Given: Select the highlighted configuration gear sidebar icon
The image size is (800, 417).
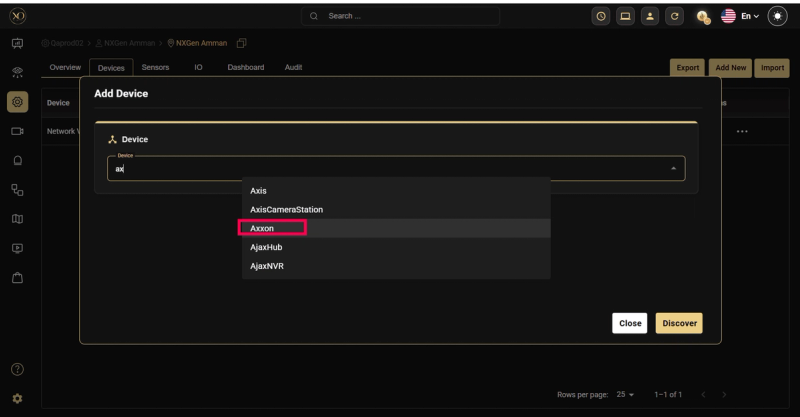Looking at the screenshot, I should 17,102.
